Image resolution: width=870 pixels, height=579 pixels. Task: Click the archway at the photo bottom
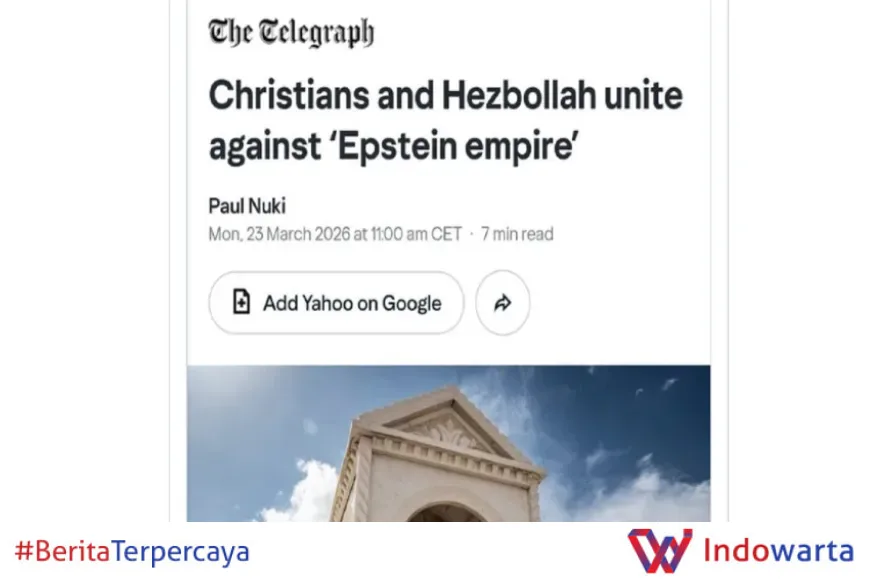447,513
